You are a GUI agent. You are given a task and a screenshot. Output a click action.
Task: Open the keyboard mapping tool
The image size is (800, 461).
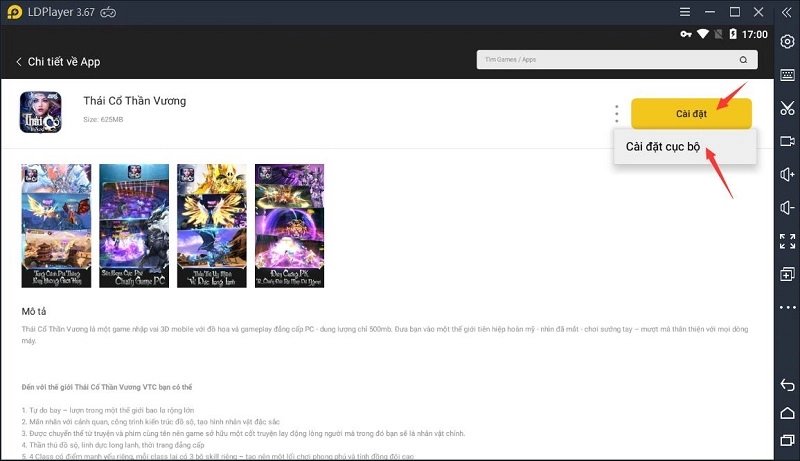[x=787, y=75]
